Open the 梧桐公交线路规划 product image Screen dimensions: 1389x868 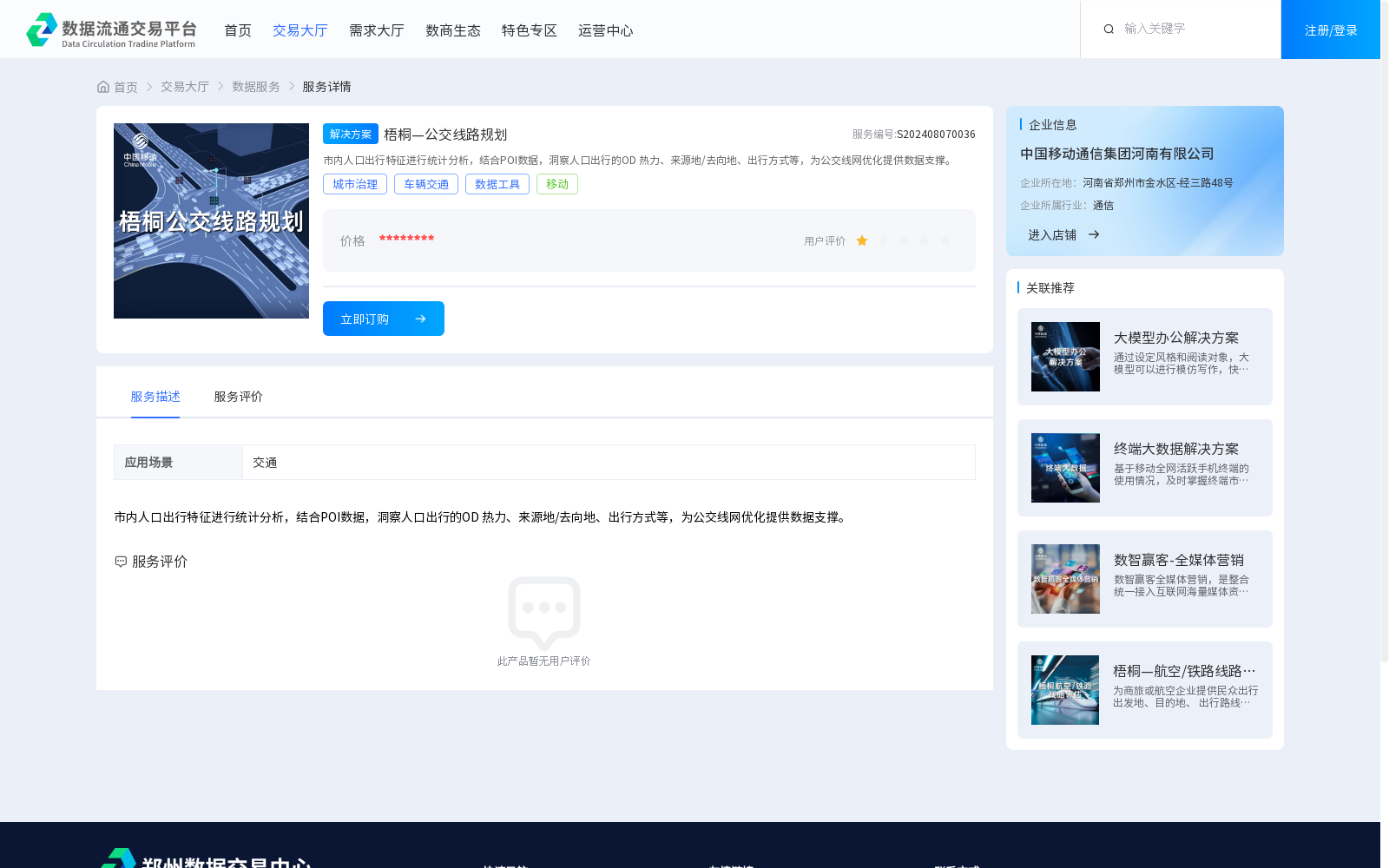(211, 220)
